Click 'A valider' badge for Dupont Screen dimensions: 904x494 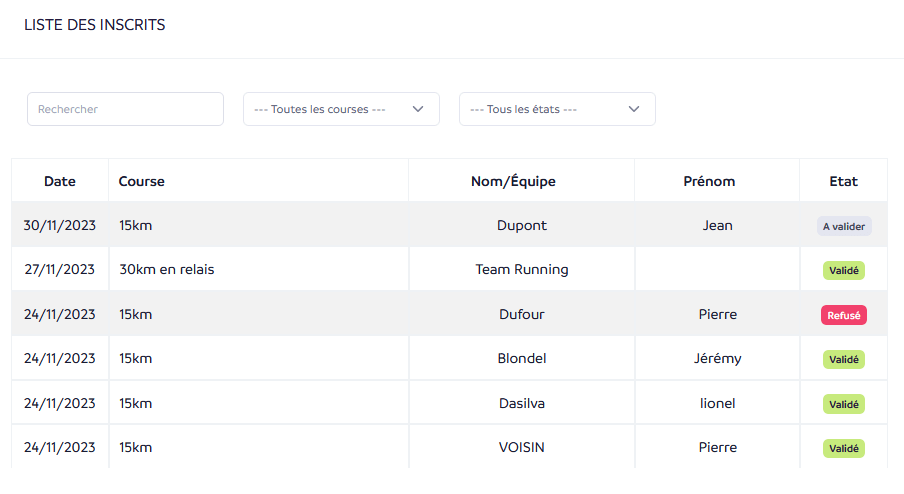point(844,226)
